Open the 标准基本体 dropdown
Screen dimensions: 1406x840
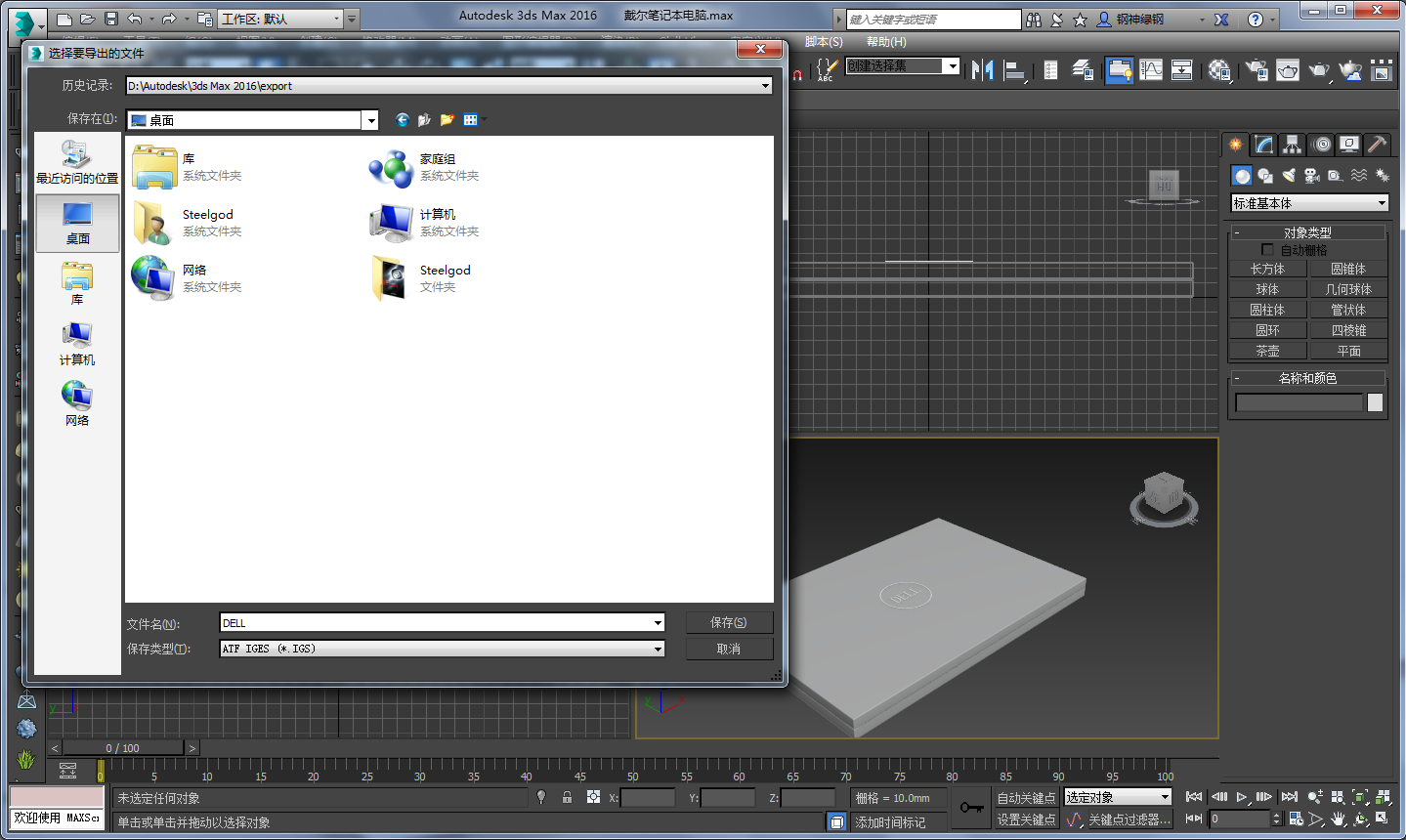pos(1309,203)
